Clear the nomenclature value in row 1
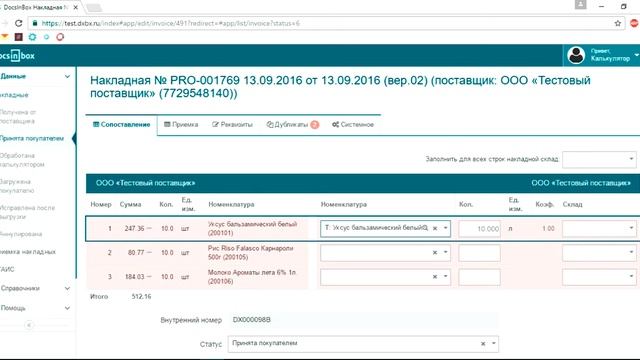The image size is (640, 360). click(x=435, y=229)
